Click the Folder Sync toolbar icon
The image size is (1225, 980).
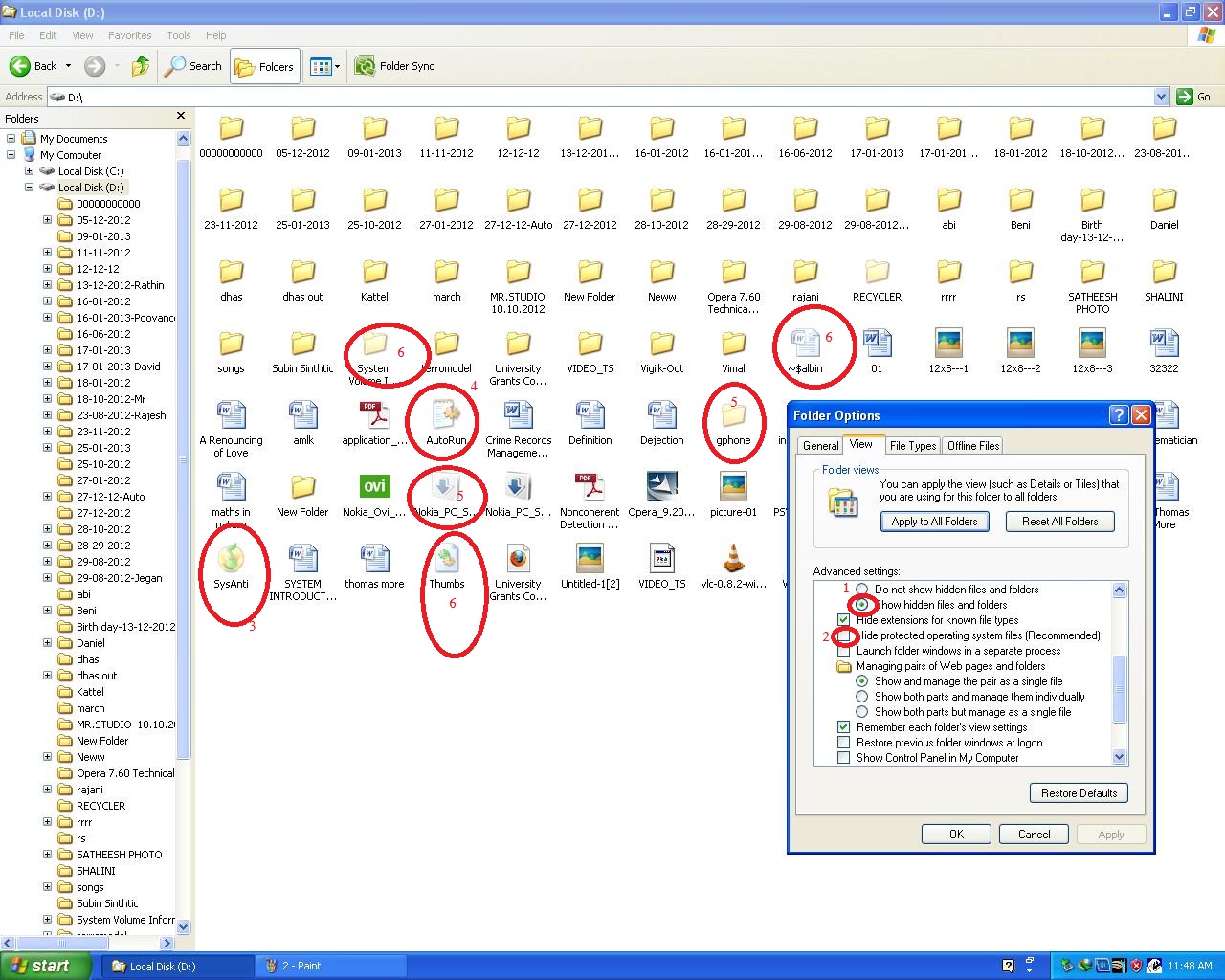(x=365, y=65)
